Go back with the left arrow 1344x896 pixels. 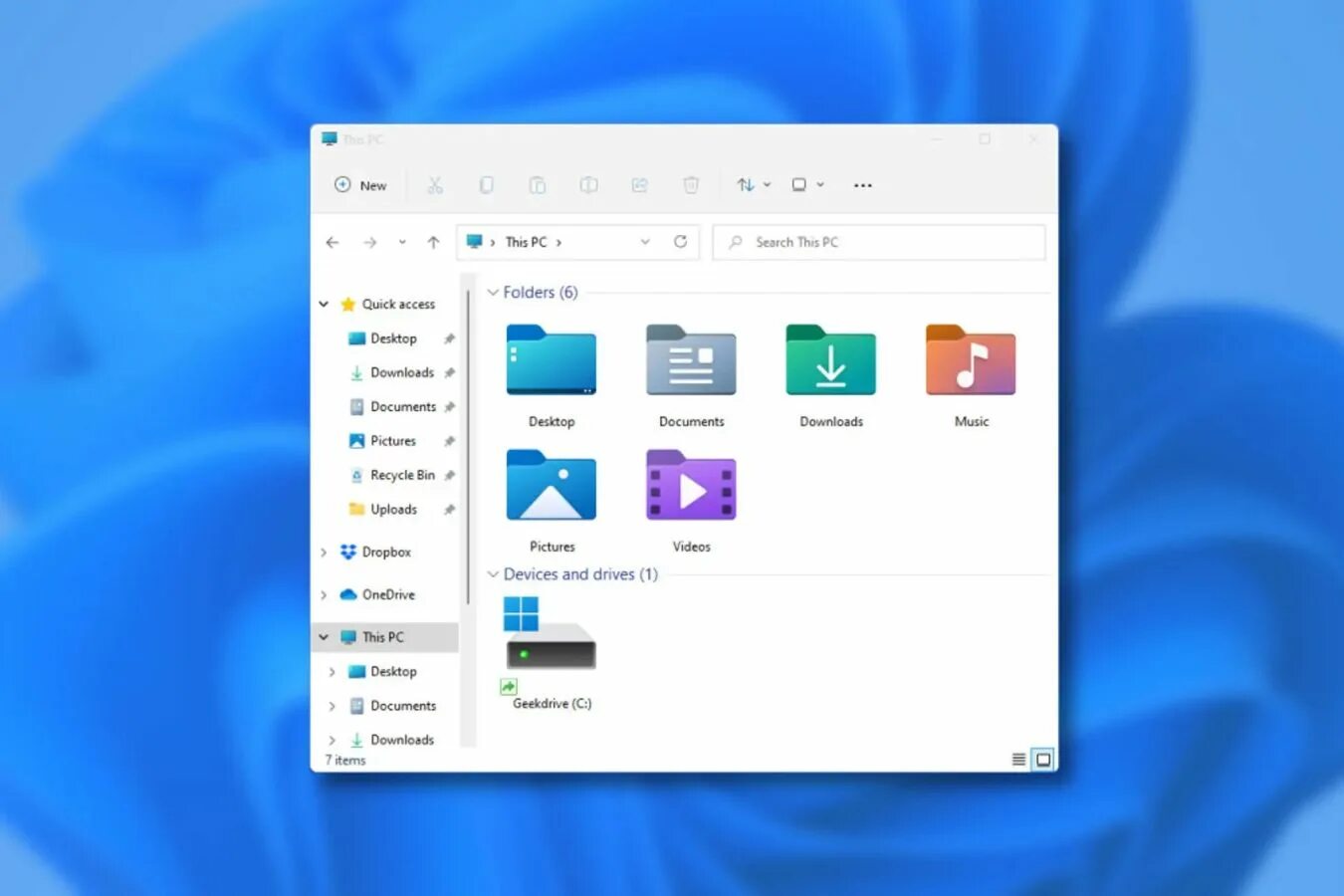point(333,242)
